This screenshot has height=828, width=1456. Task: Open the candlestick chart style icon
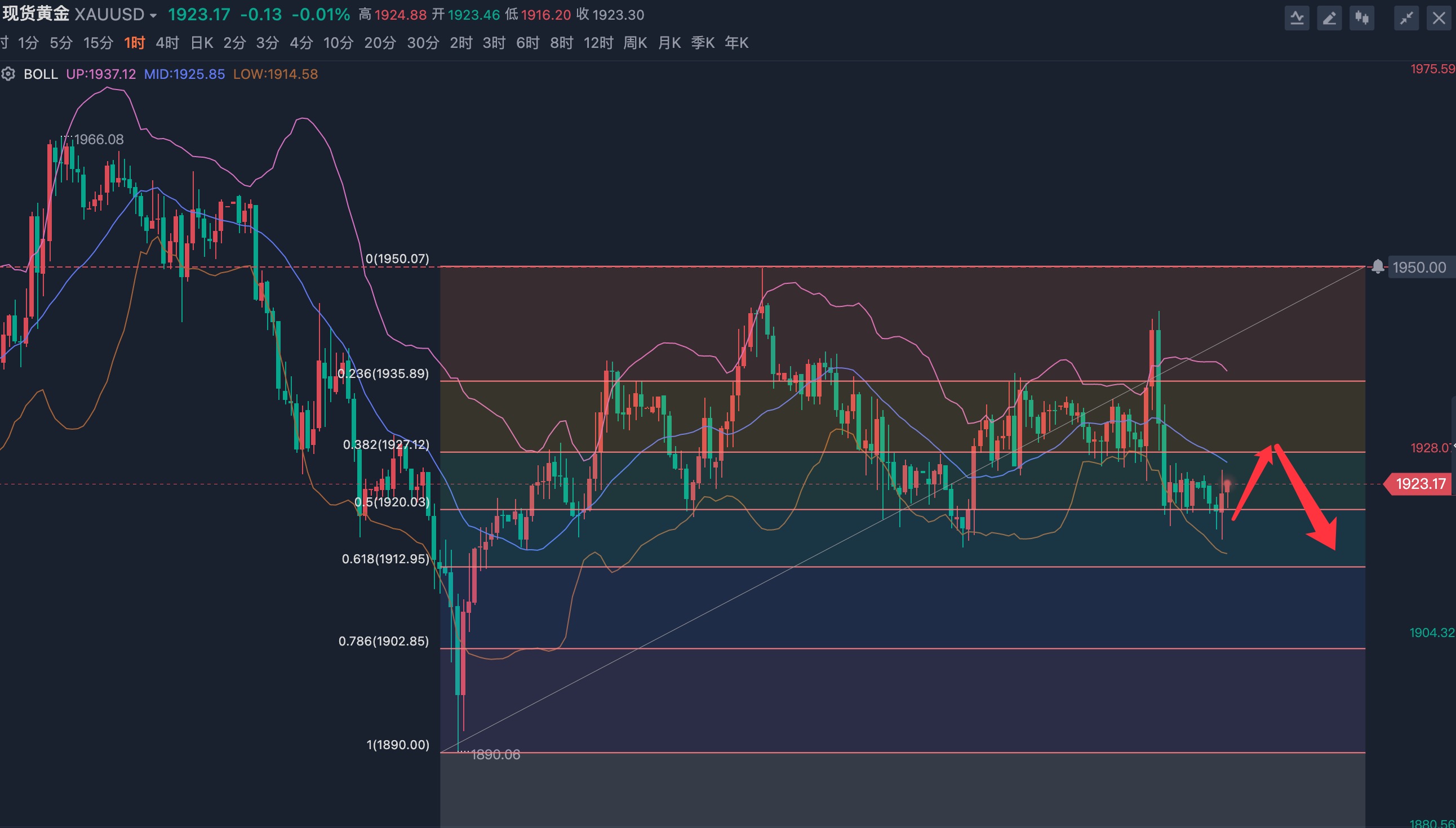point(1361,18)
